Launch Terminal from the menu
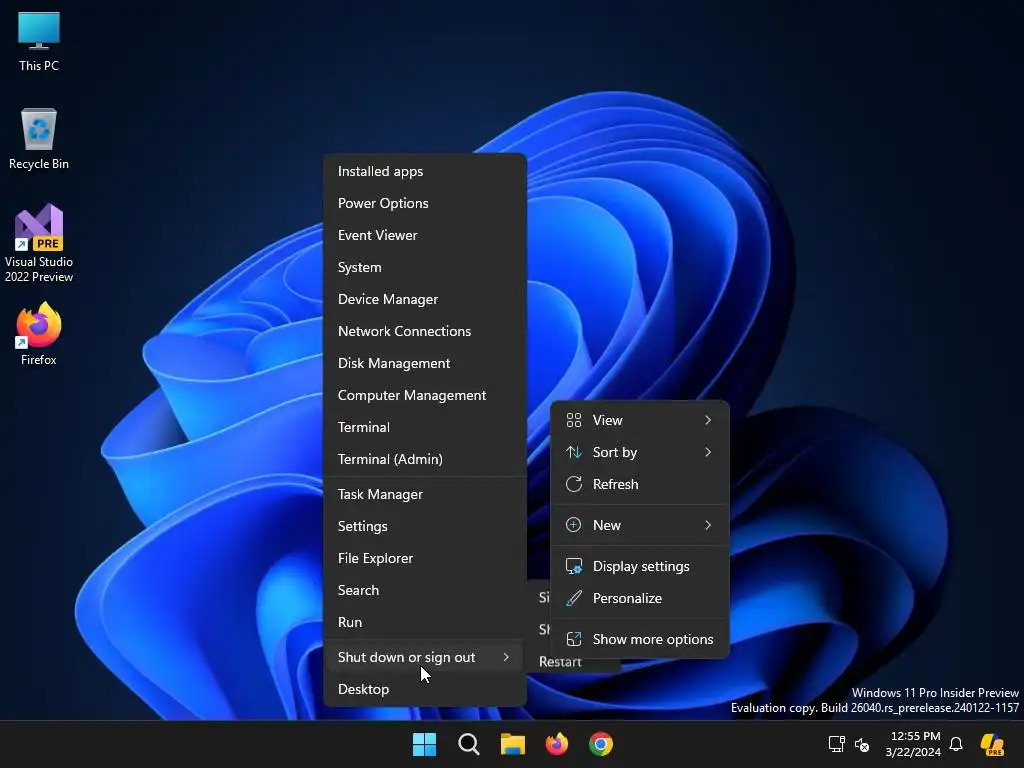The width and height of the screenshot is (1024, 768). point(425,427)
